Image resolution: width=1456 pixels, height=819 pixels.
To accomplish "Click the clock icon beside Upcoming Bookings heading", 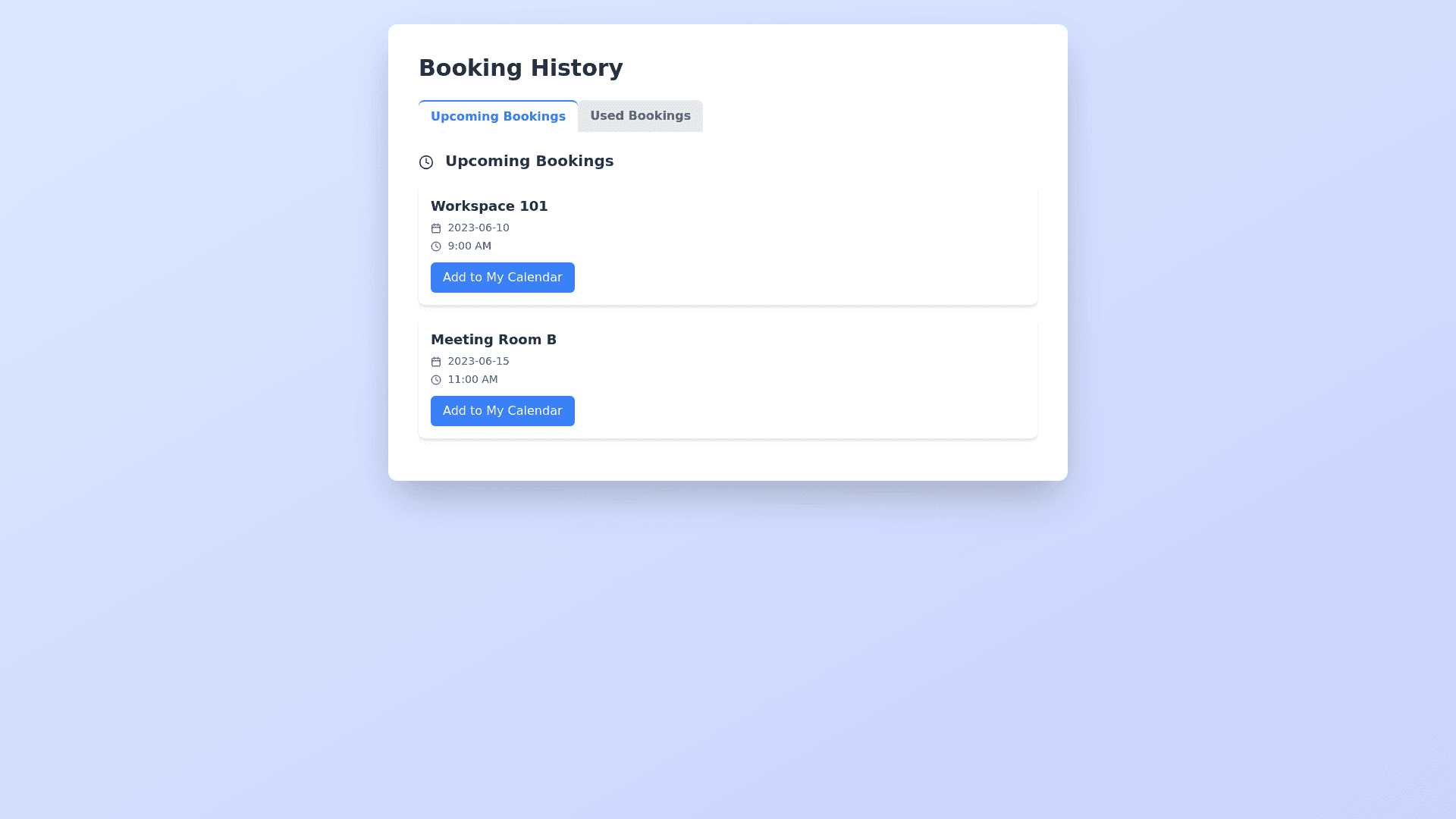I will [426, 162].
